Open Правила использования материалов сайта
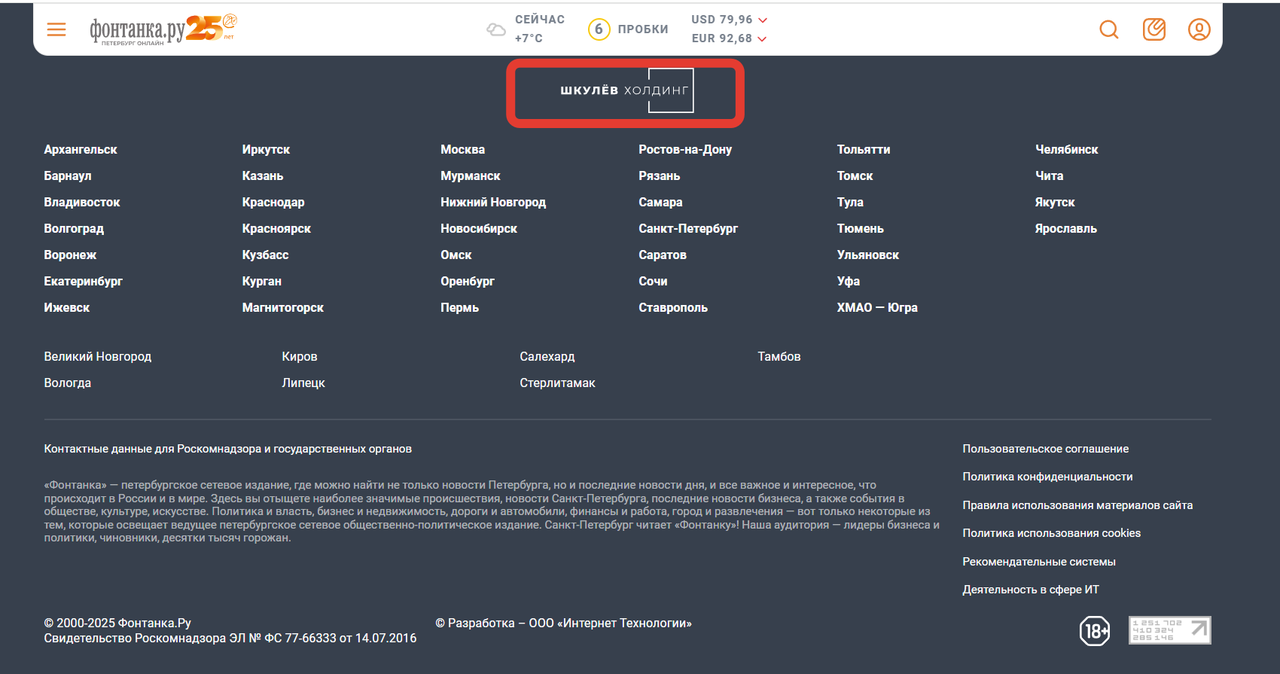Viewport: 1280px width, 674px height. coord(1078,505)
